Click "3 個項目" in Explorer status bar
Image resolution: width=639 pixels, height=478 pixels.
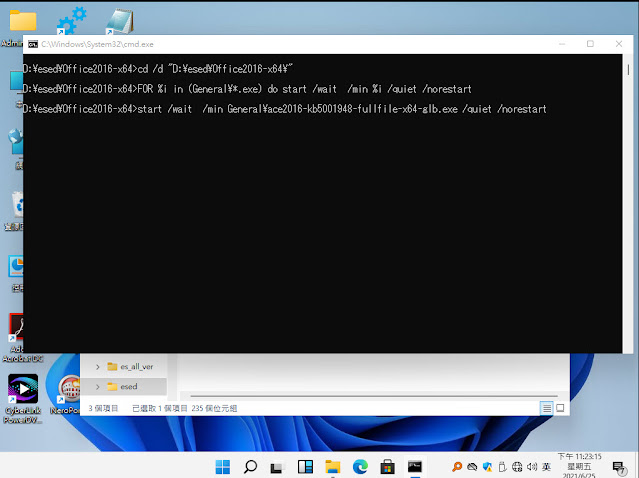103,408
